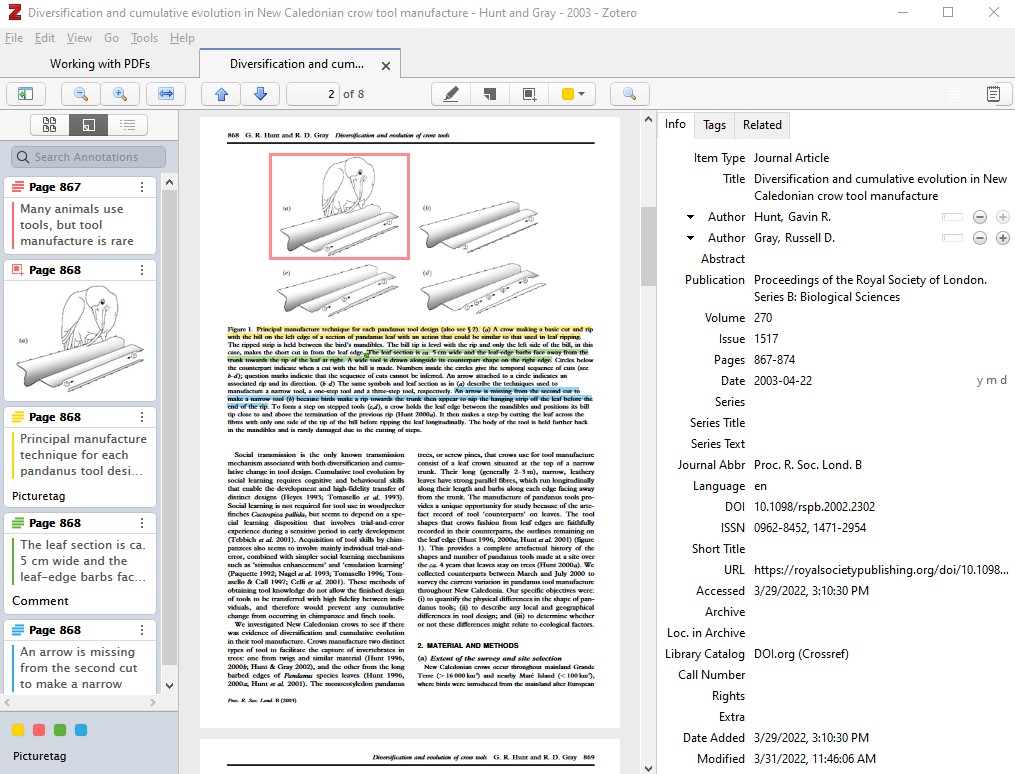Screen dimensions: 1015x774
Task: Click the DOI field label
Action: coord(735,507)
